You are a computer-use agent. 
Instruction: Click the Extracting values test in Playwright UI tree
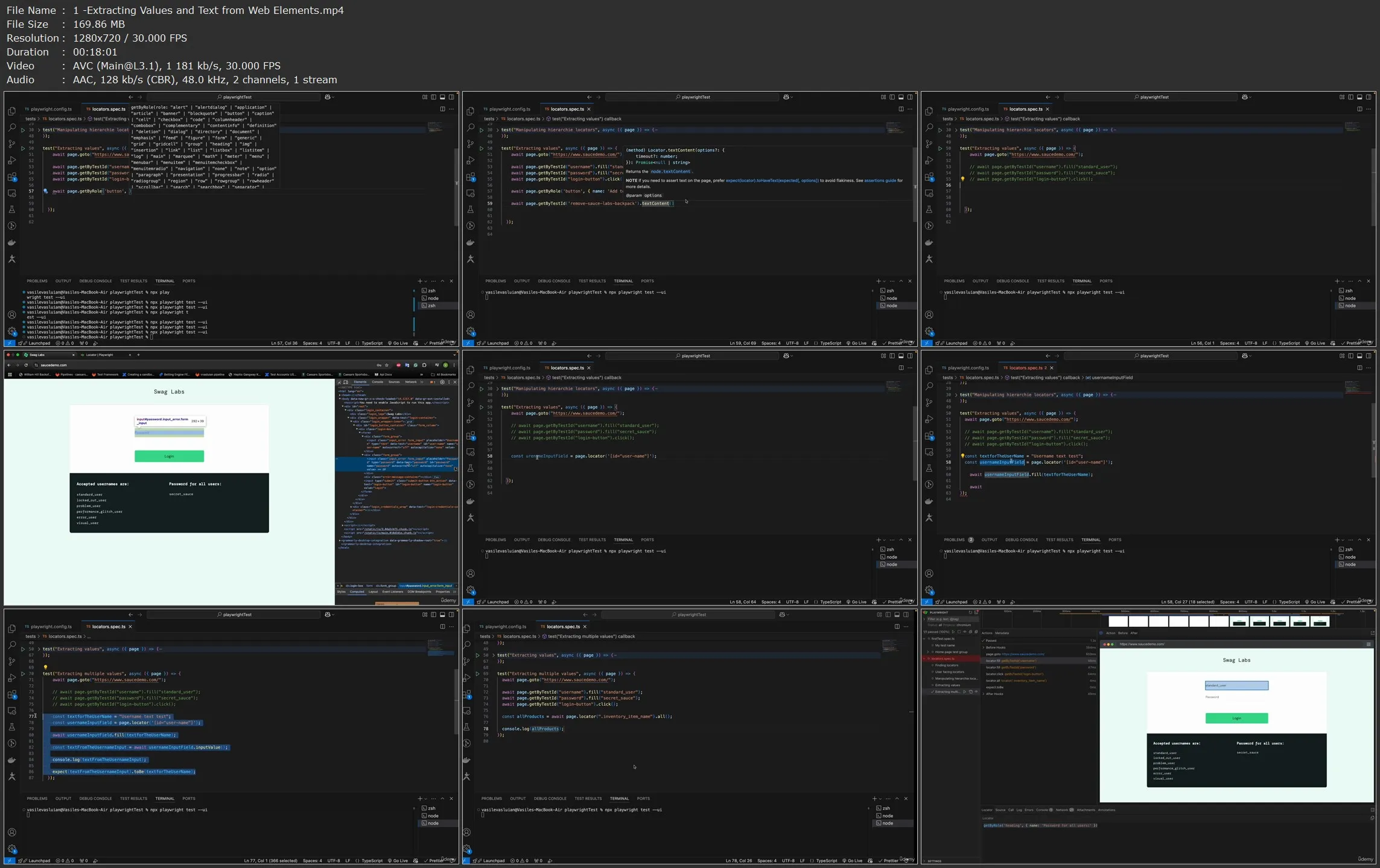coord(947,685)
